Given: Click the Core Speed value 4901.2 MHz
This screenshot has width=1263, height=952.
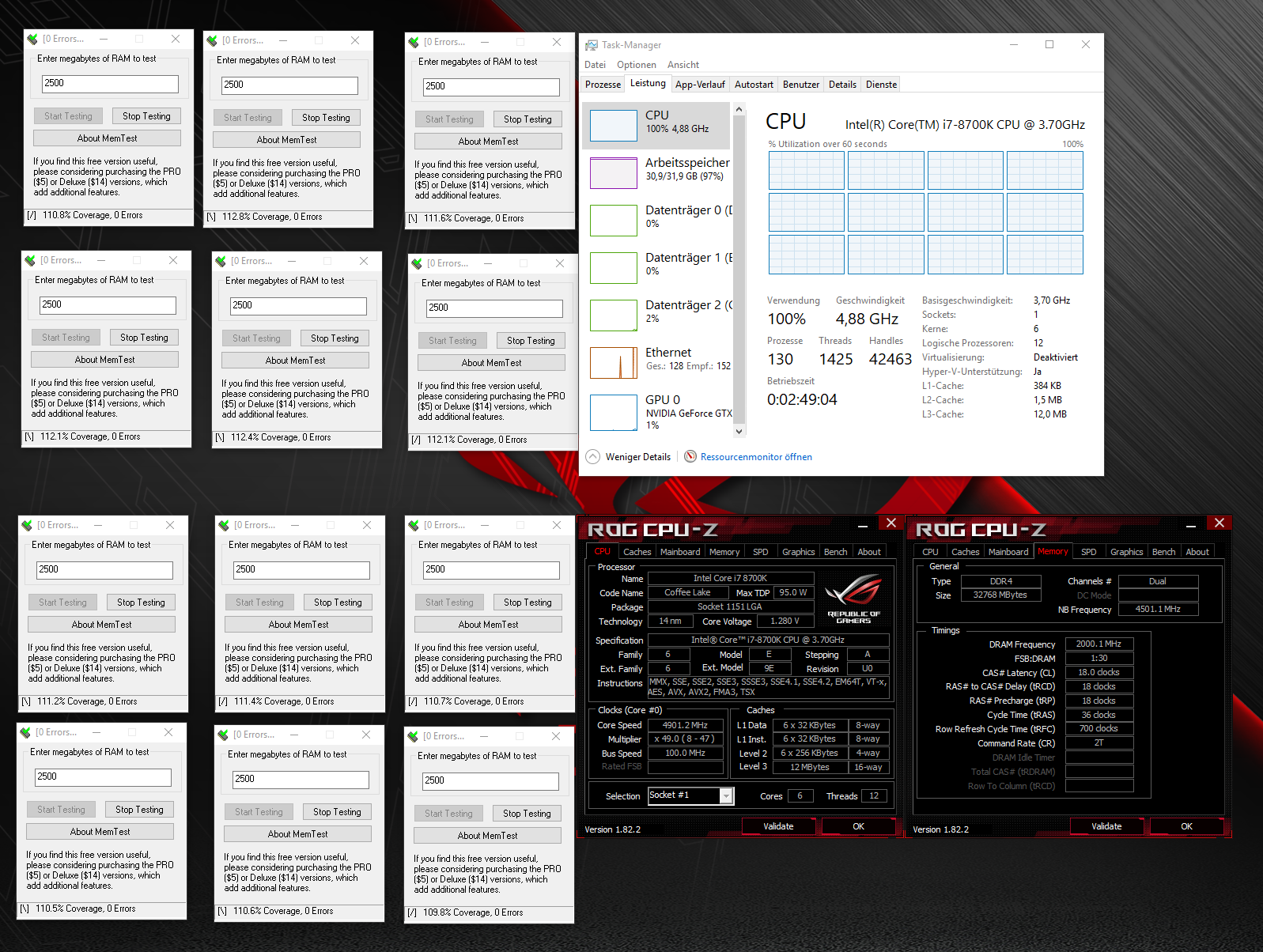Looking at the screenshot, I should tap(685, 725).
